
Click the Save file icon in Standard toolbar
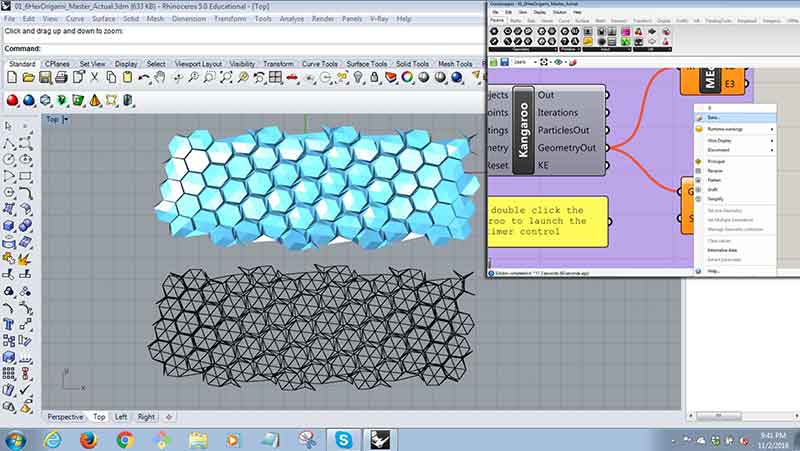(x=46, y=78)
